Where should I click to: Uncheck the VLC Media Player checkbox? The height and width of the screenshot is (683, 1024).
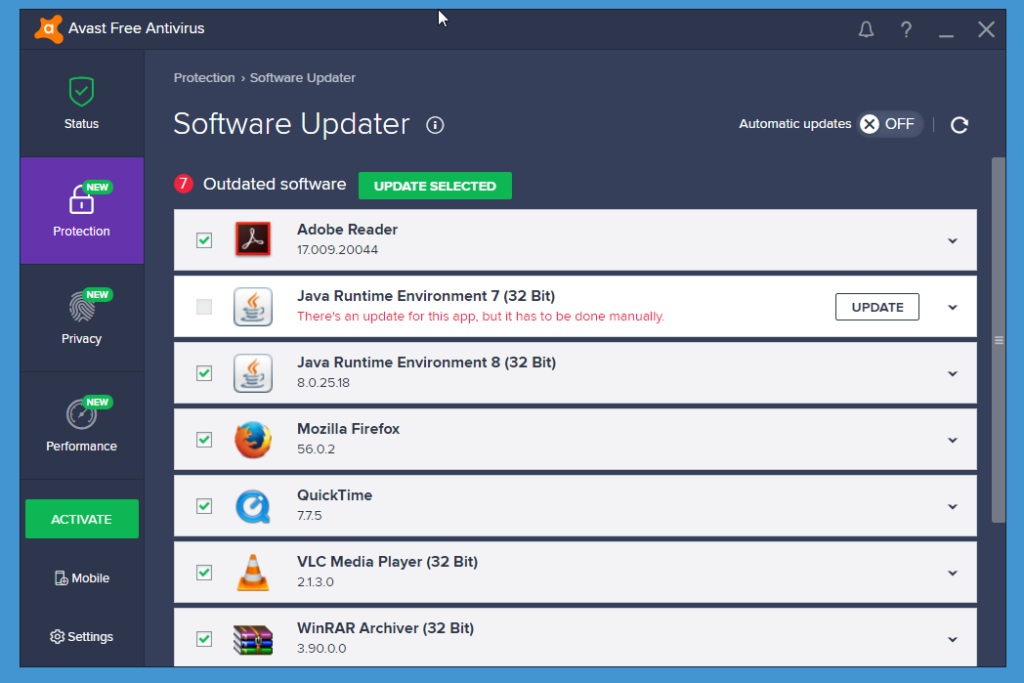[204, 573]
